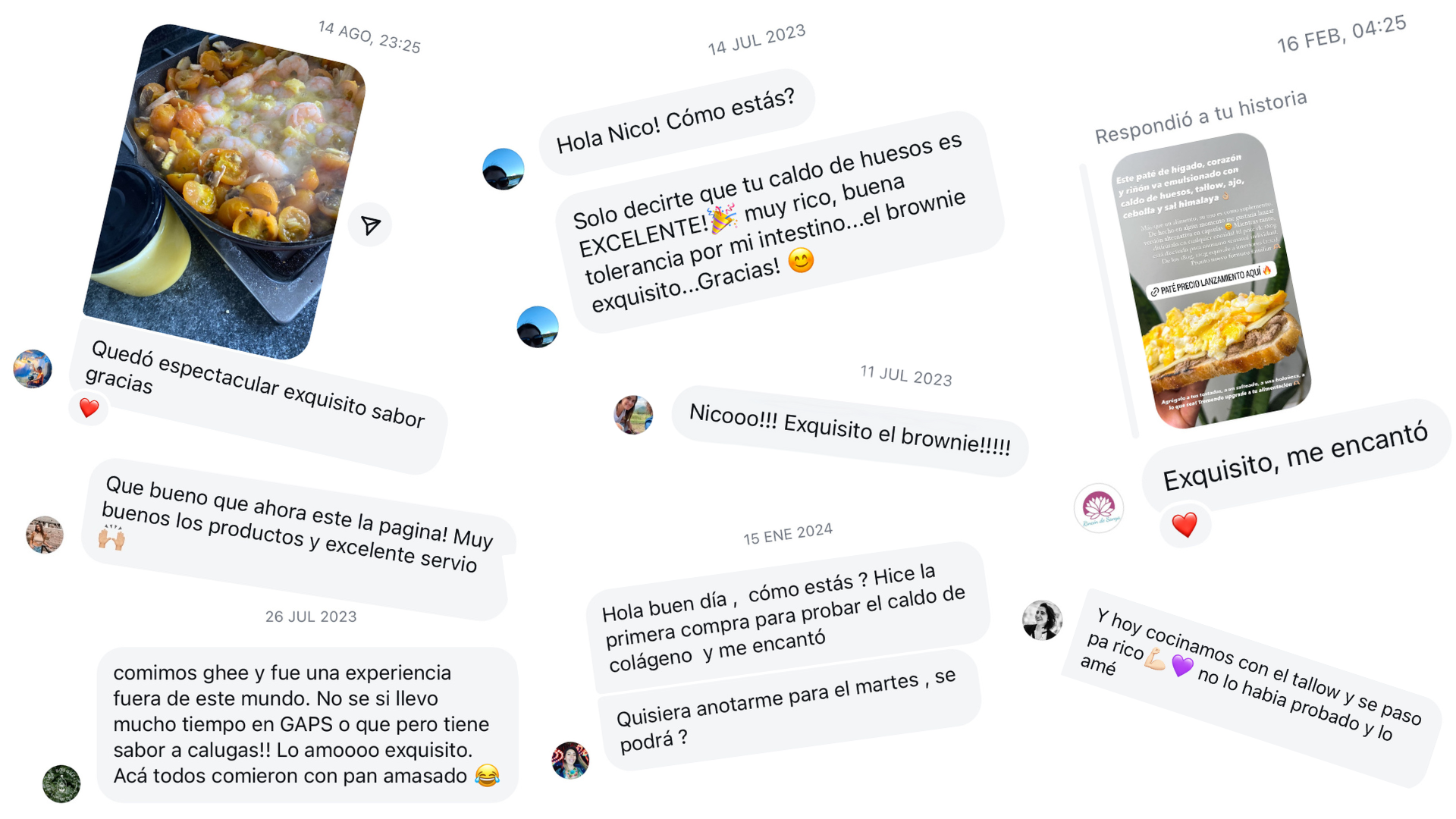Open the avatar beside 'Que bueno que ahora' message
The image size is (1456, 819).
coord(45,535)
